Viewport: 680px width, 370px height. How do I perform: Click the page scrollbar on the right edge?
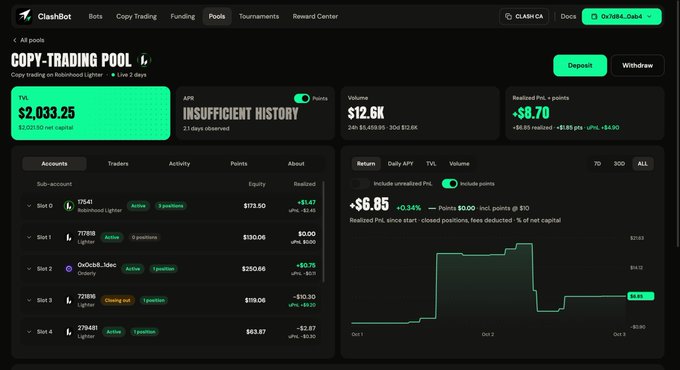678,124
